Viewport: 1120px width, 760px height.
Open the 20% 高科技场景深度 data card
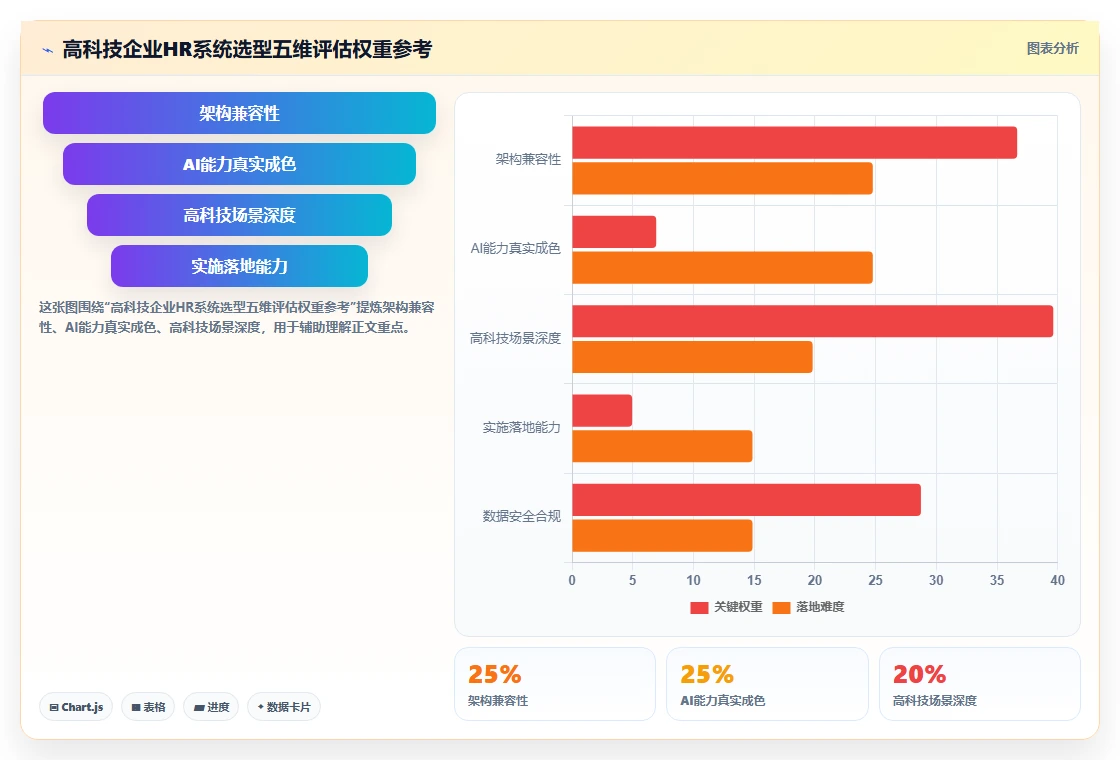tap(979, 684)
